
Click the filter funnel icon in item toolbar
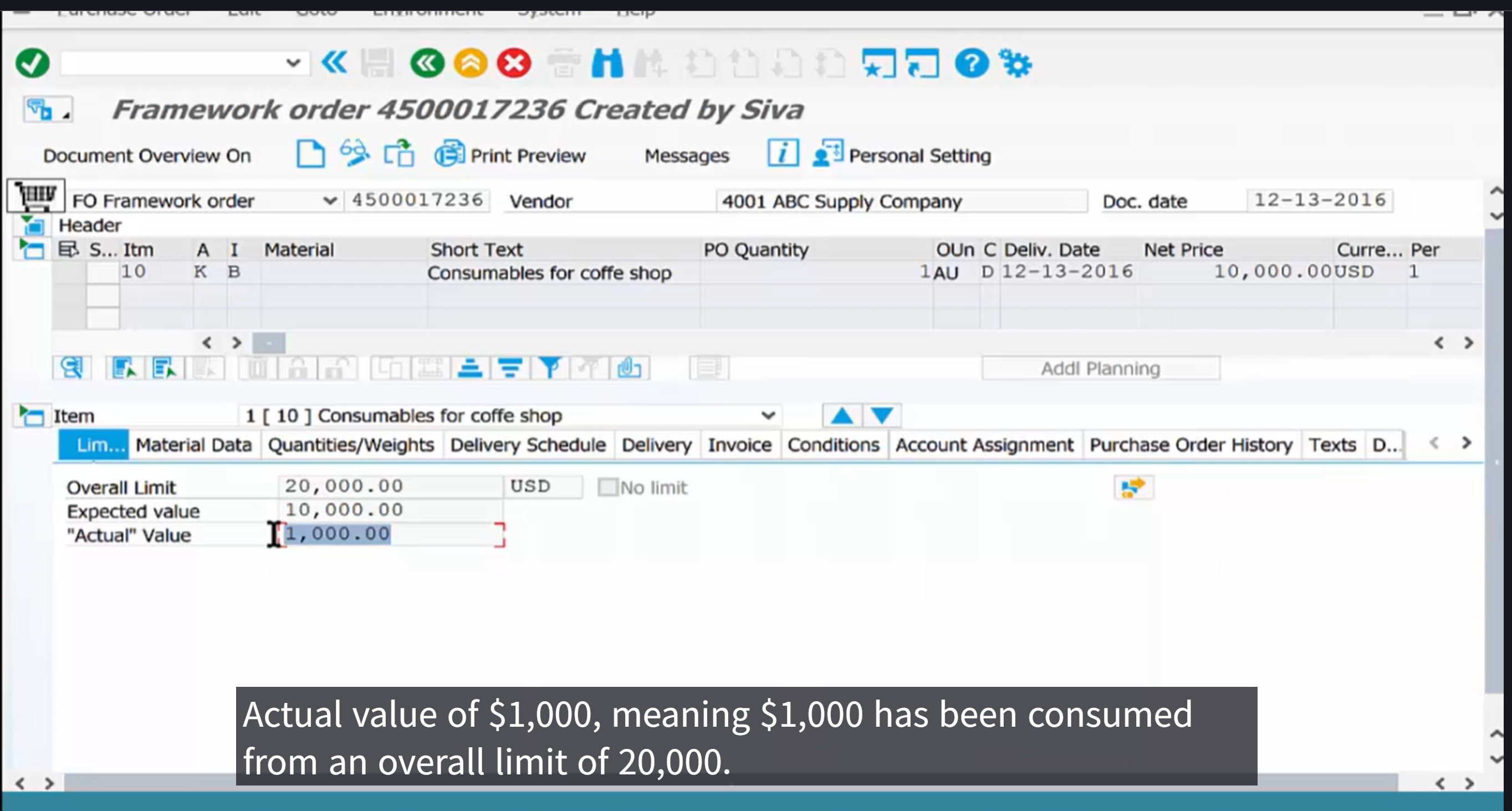click(549, 368)
